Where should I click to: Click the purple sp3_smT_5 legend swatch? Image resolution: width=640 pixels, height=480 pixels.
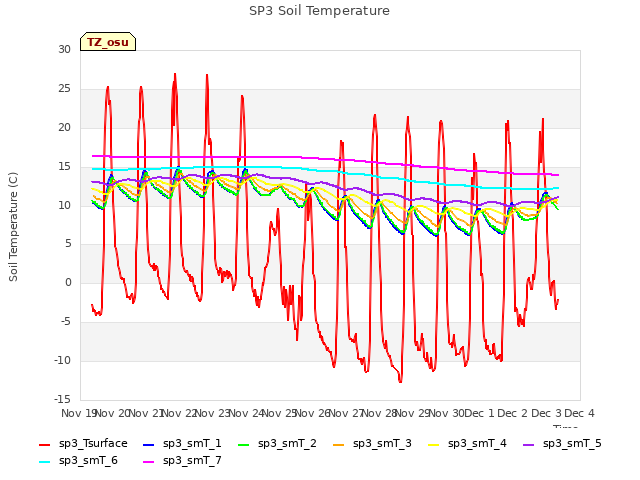coord(529,444)
